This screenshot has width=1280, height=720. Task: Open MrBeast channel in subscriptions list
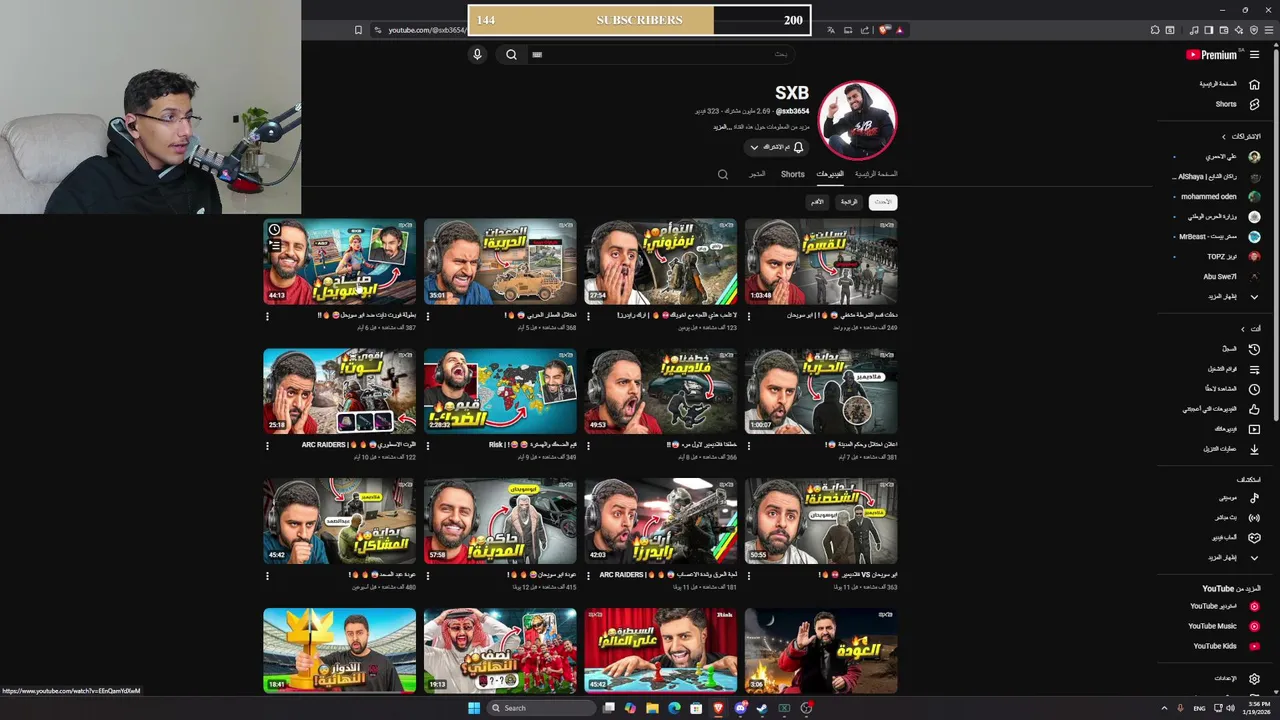point(1218,237)
